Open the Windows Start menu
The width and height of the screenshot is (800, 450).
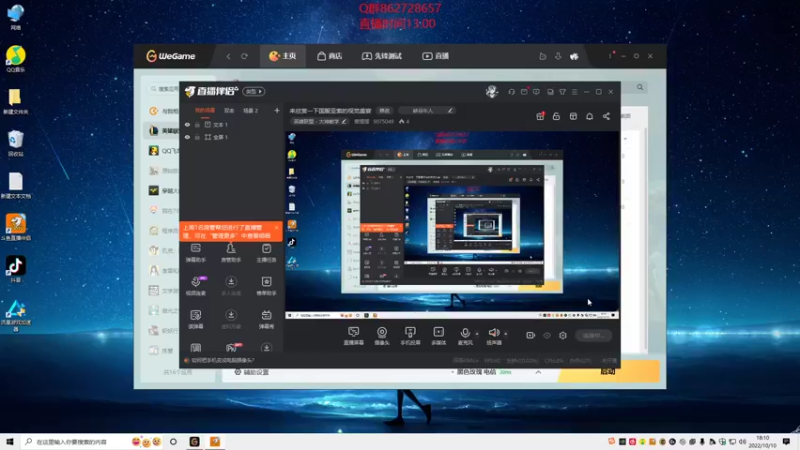[x=10, y=442]
